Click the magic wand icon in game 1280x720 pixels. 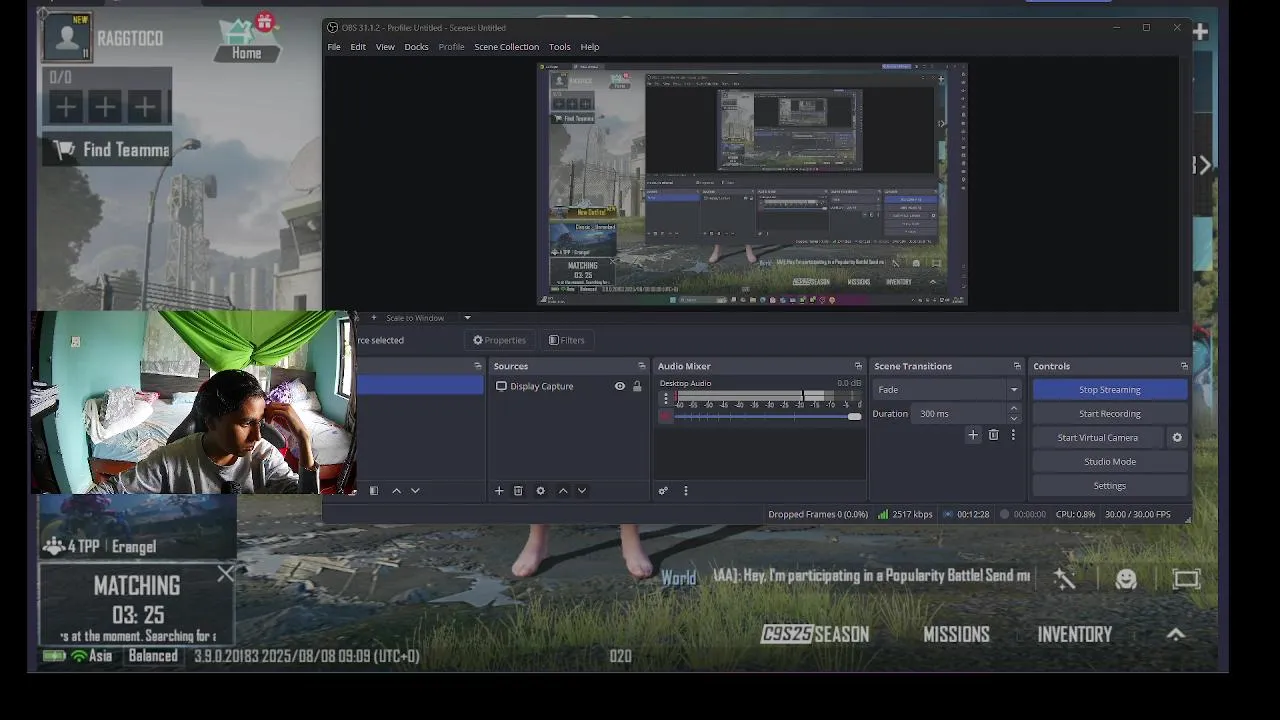click(1064, 579)
